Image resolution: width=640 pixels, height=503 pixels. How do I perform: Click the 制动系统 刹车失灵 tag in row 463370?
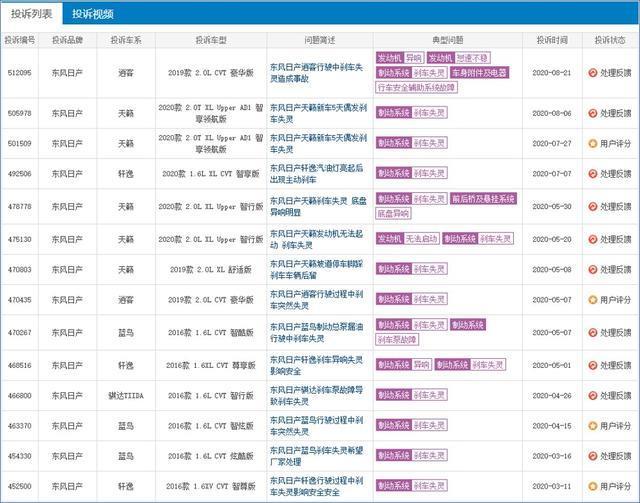(x=411, y=425)
